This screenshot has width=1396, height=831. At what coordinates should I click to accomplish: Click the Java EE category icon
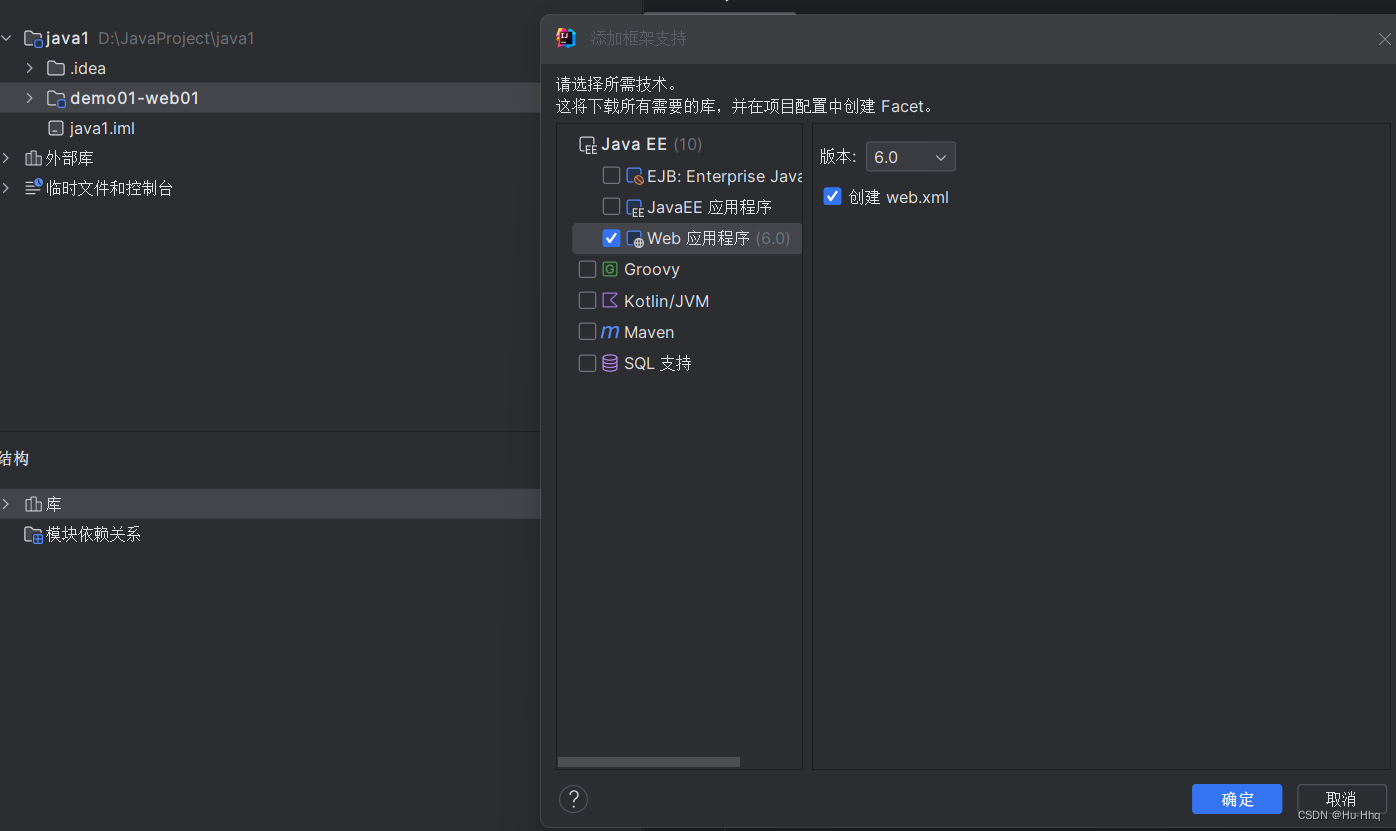coord(587,143)
